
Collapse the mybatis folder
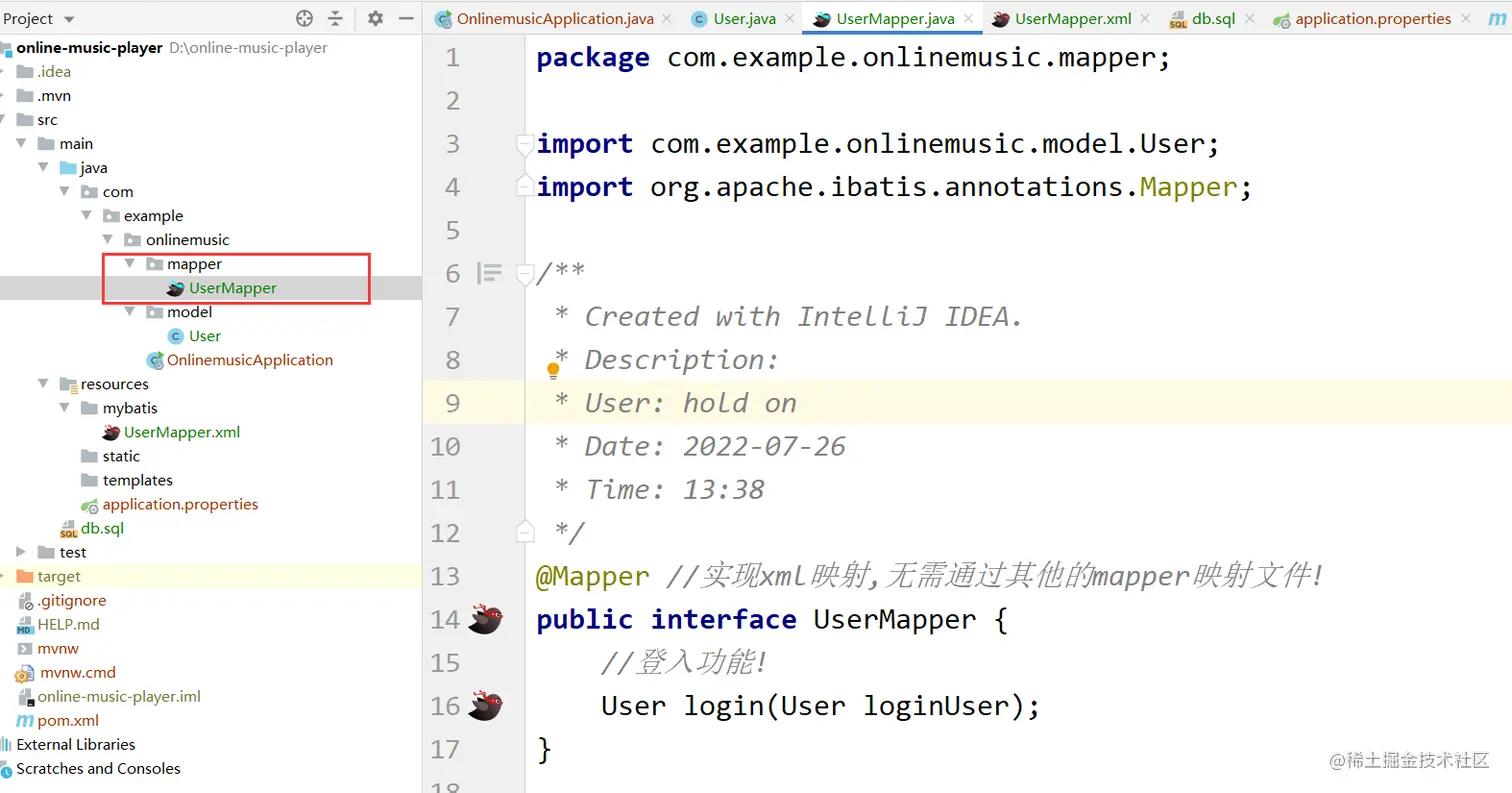pyautogui.click(x=65, y=408)
